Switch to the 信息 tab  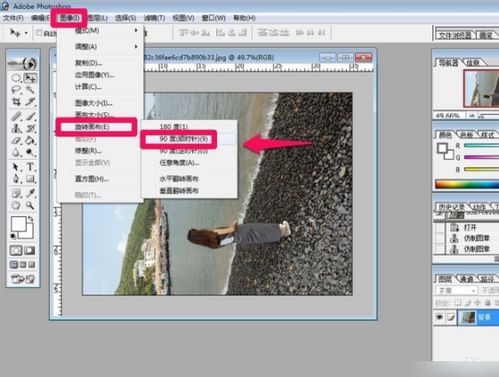(473, 62)
